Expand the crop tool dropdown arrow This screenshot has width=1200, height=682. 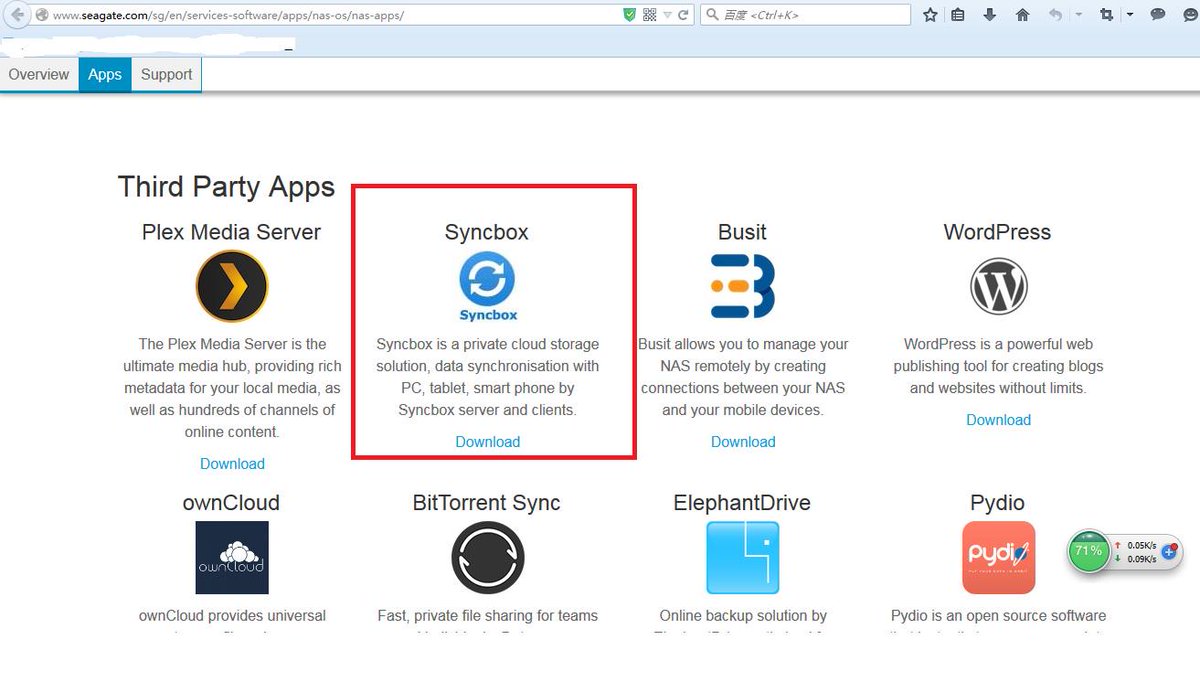(1130, 15)
